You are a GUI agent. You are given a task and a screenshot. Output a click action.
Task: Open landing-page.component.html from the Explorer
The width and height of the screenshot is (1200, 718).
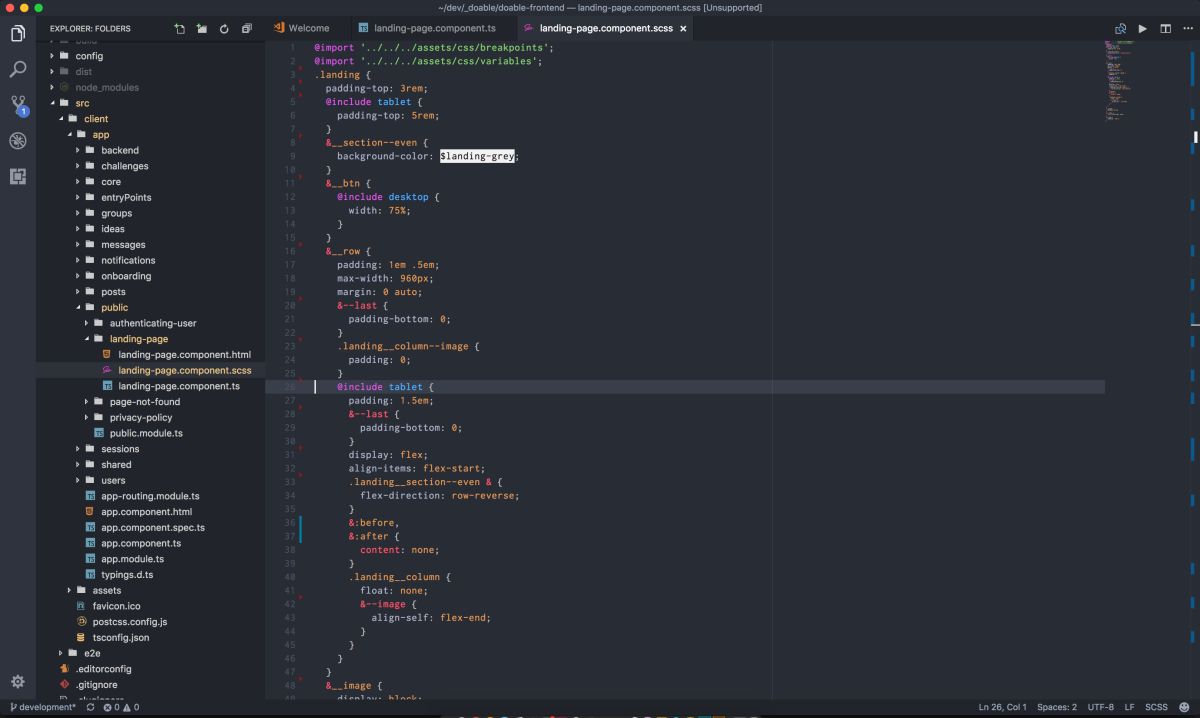184,355
